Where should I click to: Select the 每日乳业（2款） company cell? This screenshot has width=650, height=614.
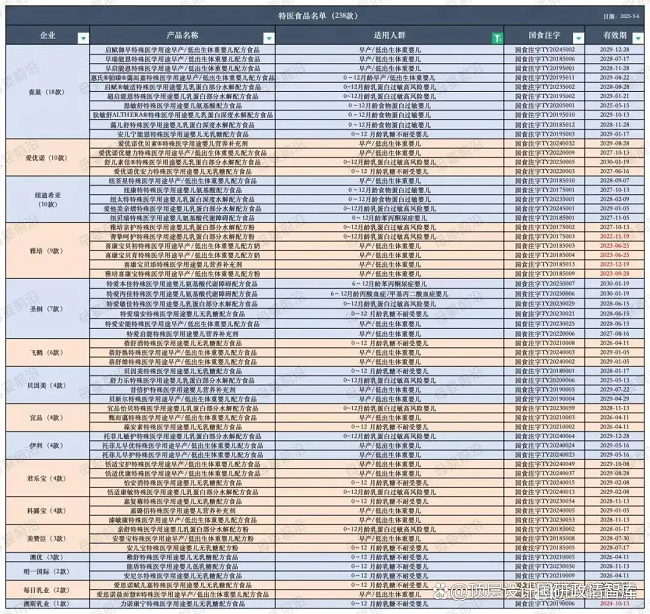[x=48, y=590]
